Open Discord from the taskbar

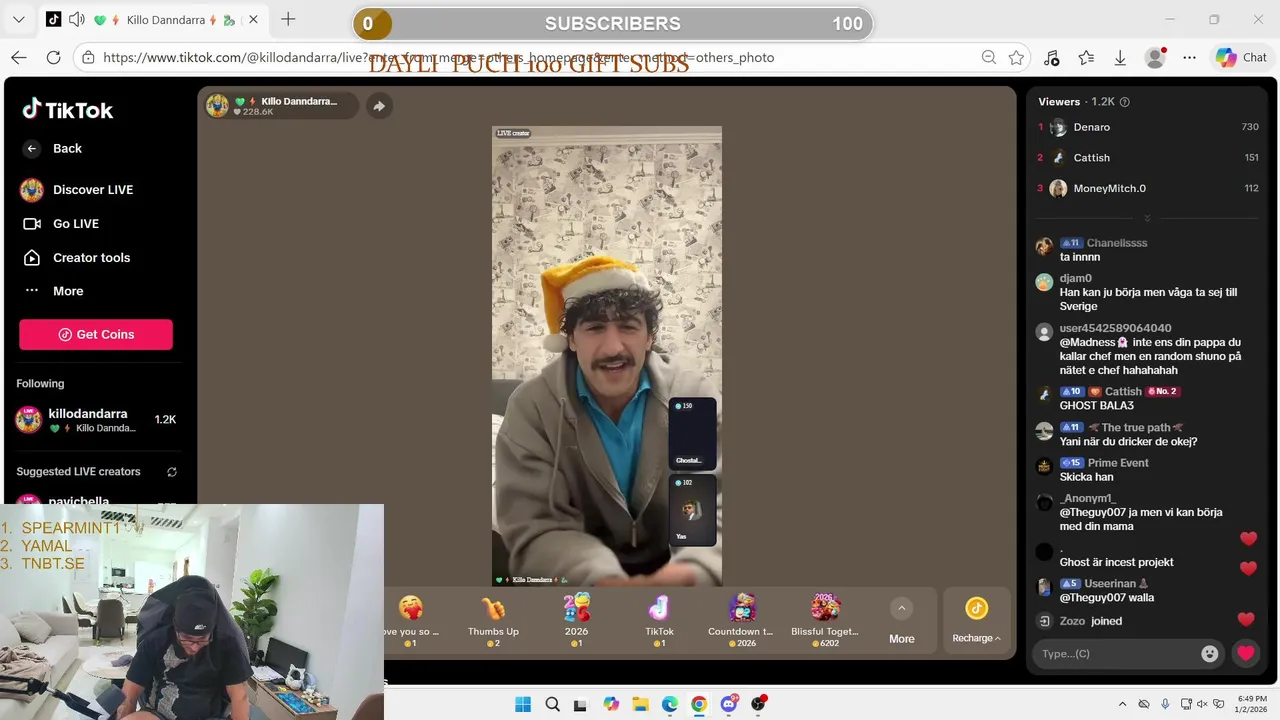(729, 704)
